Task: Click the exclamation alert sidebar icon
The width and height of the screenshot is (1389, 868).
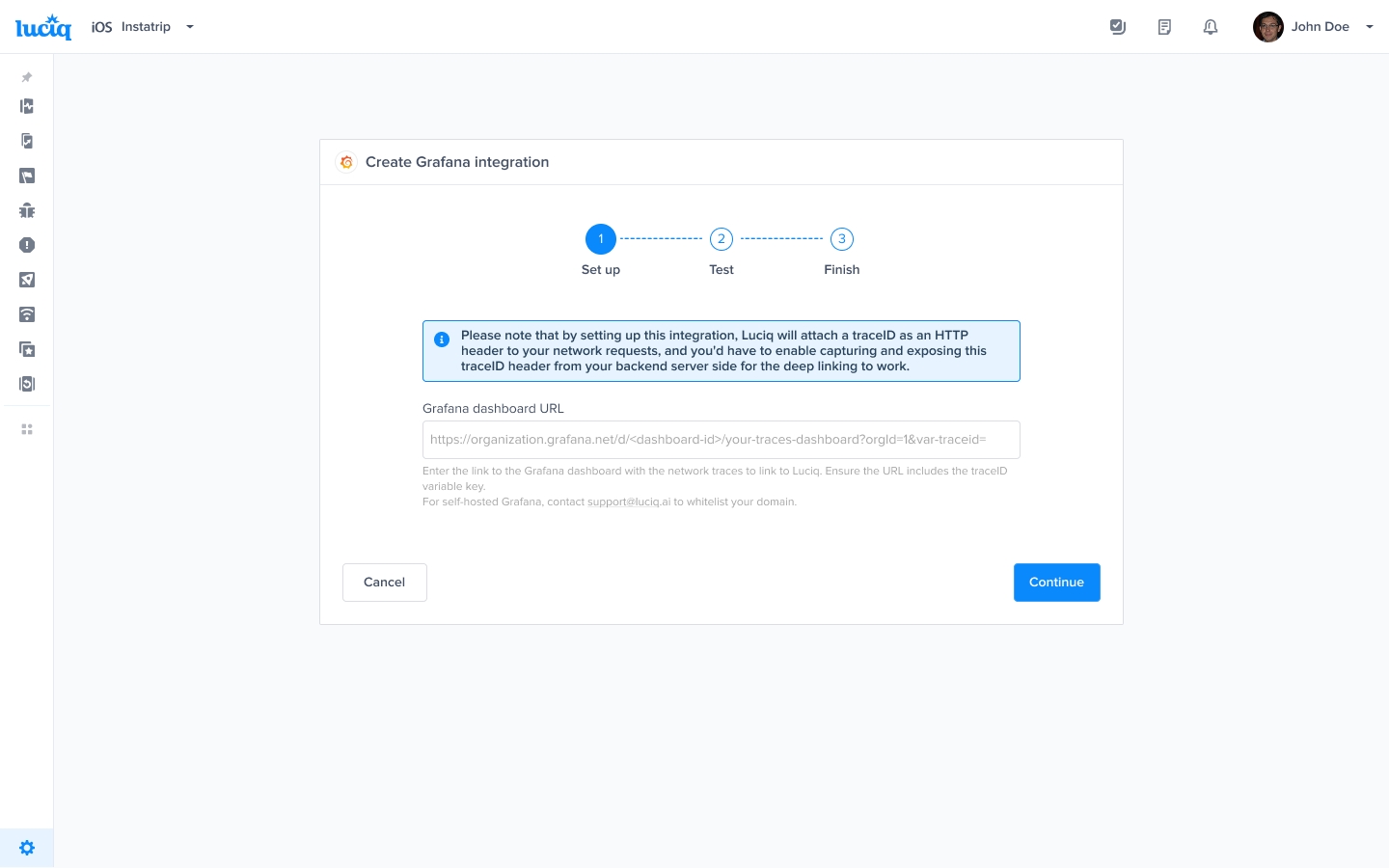Action: point(27,245)
